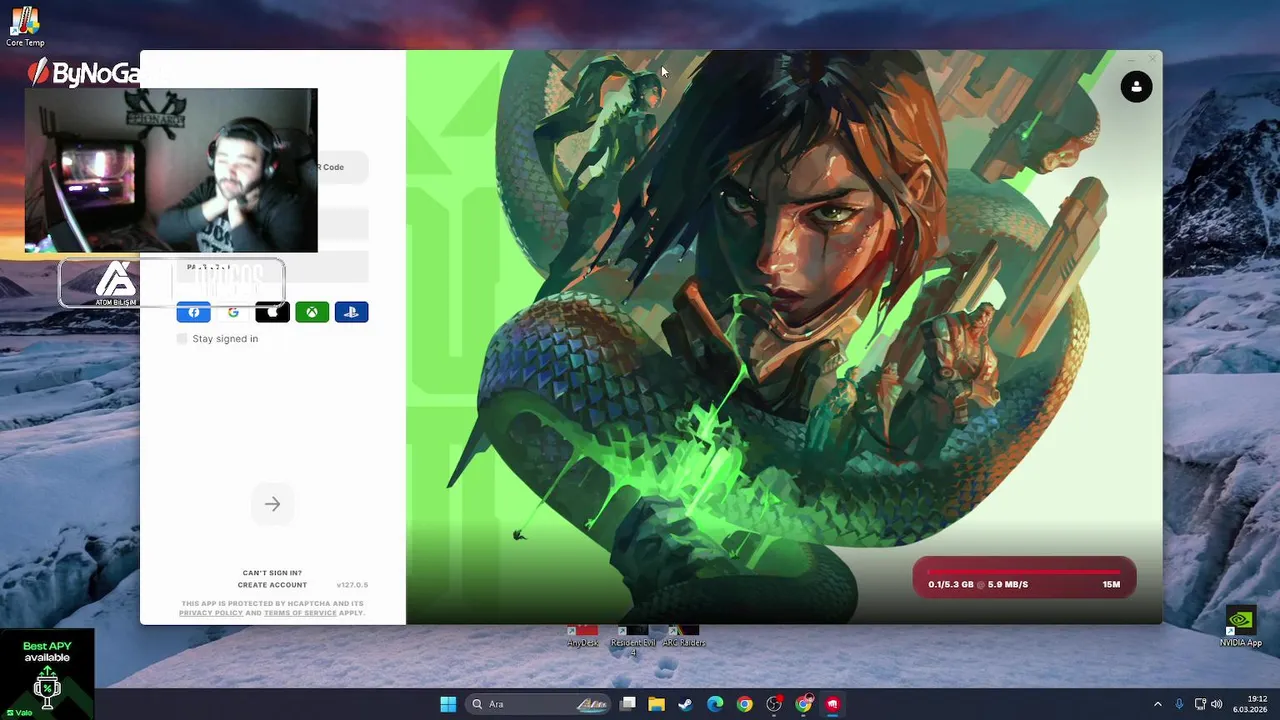Open the Core Temp desktop shortcut

click(x=25, y=26)
